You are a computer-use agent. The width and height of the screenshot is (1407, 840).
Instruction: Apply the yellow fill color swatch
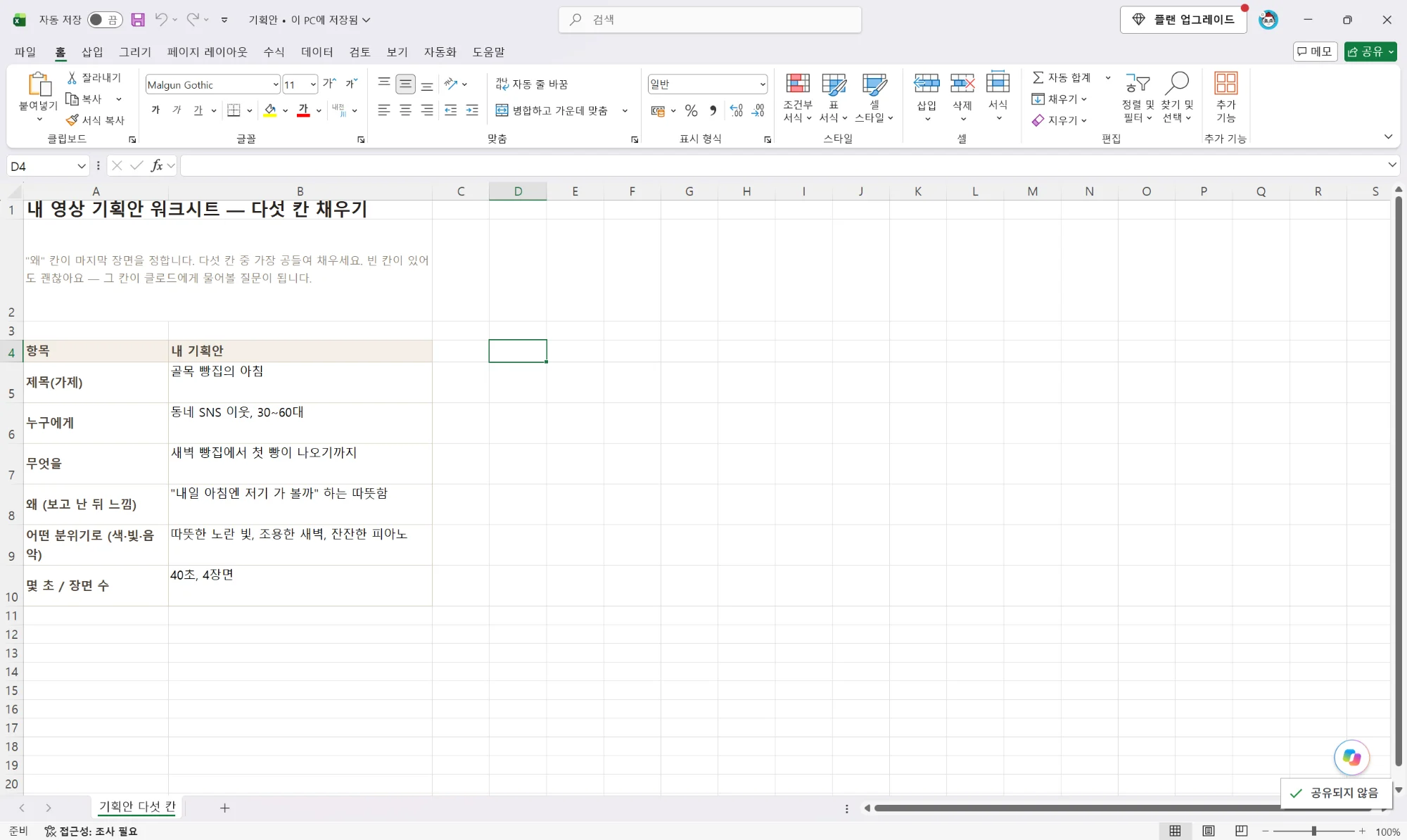click(270, 110)
